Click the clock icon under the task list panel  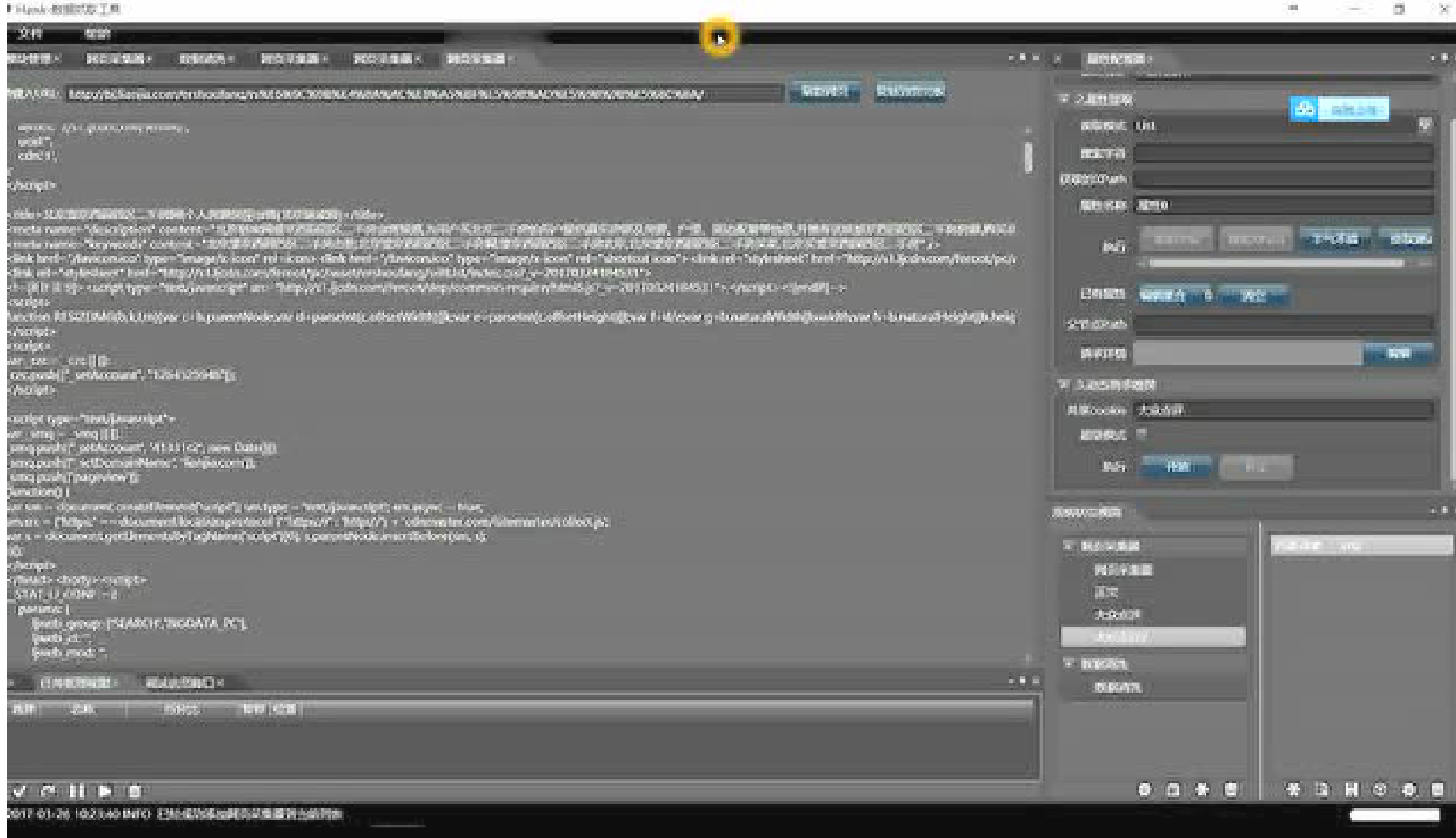(1379, 789)
